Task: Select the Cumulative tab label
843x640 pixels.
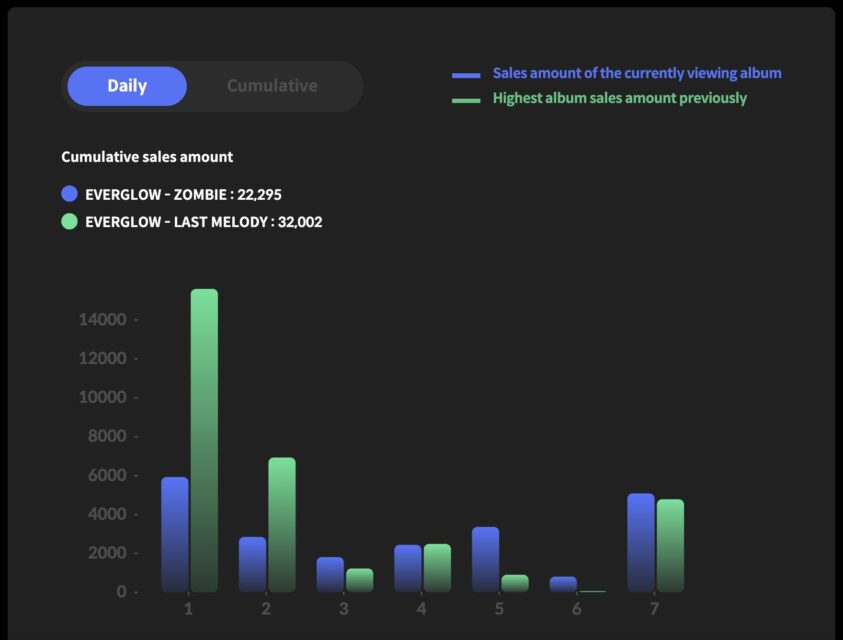Action: pyautogui.click(x=273, y=86)
